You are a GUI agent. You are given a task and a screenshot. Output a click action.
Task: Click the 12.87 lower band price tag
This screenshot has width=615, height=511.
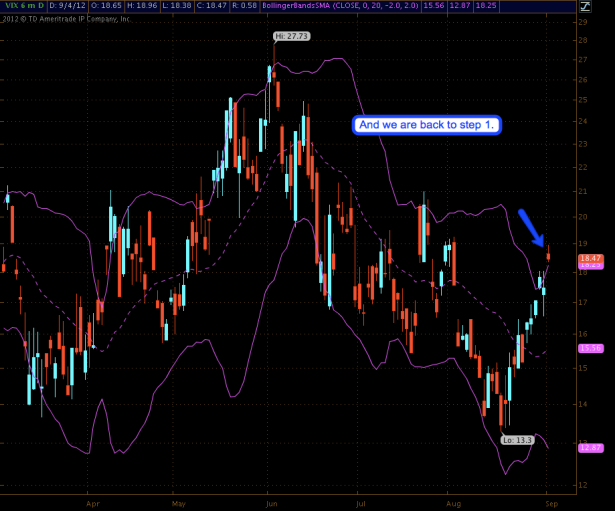click(x=588, y=448)
